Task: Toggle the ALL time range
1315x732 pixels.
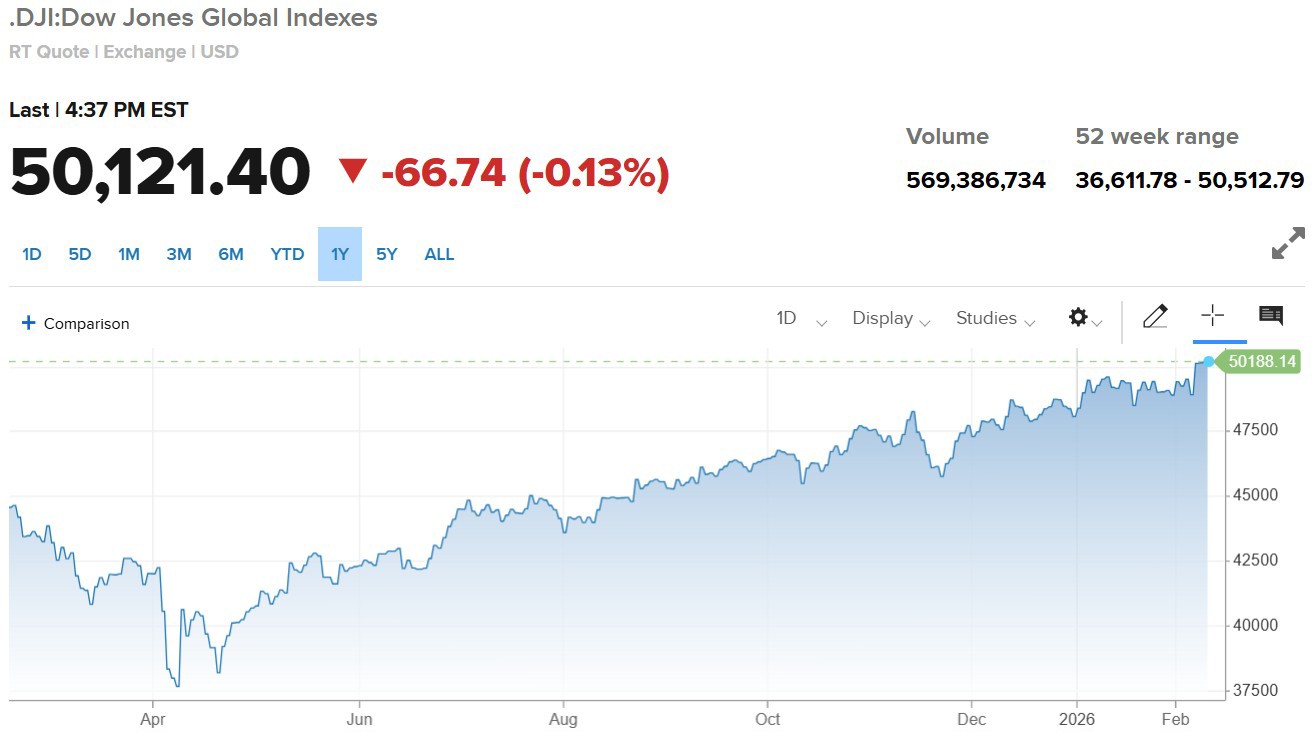Action: [439, 254]
